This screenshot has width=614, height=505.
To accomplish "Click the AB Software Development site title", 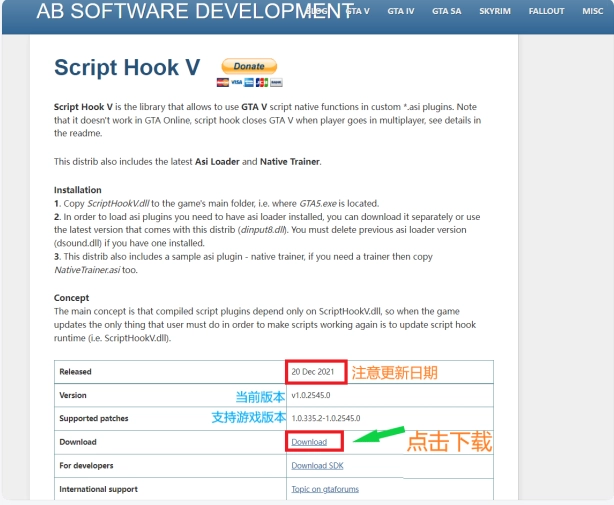I will [x=195, y=12].
